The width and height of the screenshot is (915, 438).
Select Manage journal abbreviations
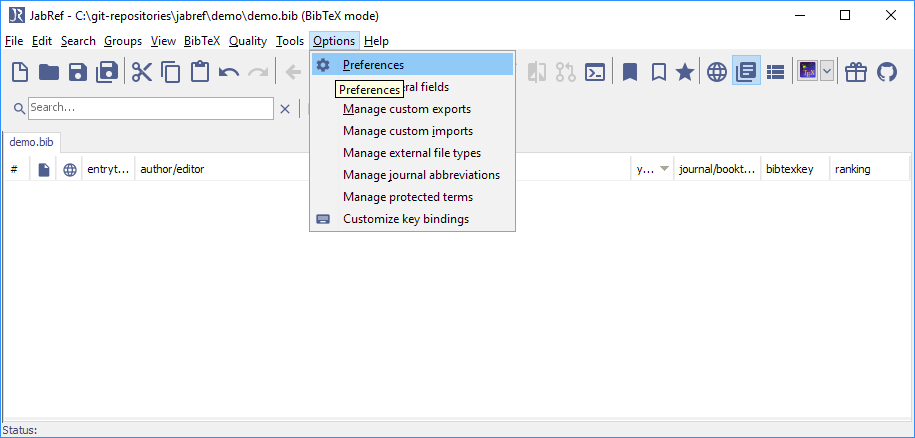(412, 175)
